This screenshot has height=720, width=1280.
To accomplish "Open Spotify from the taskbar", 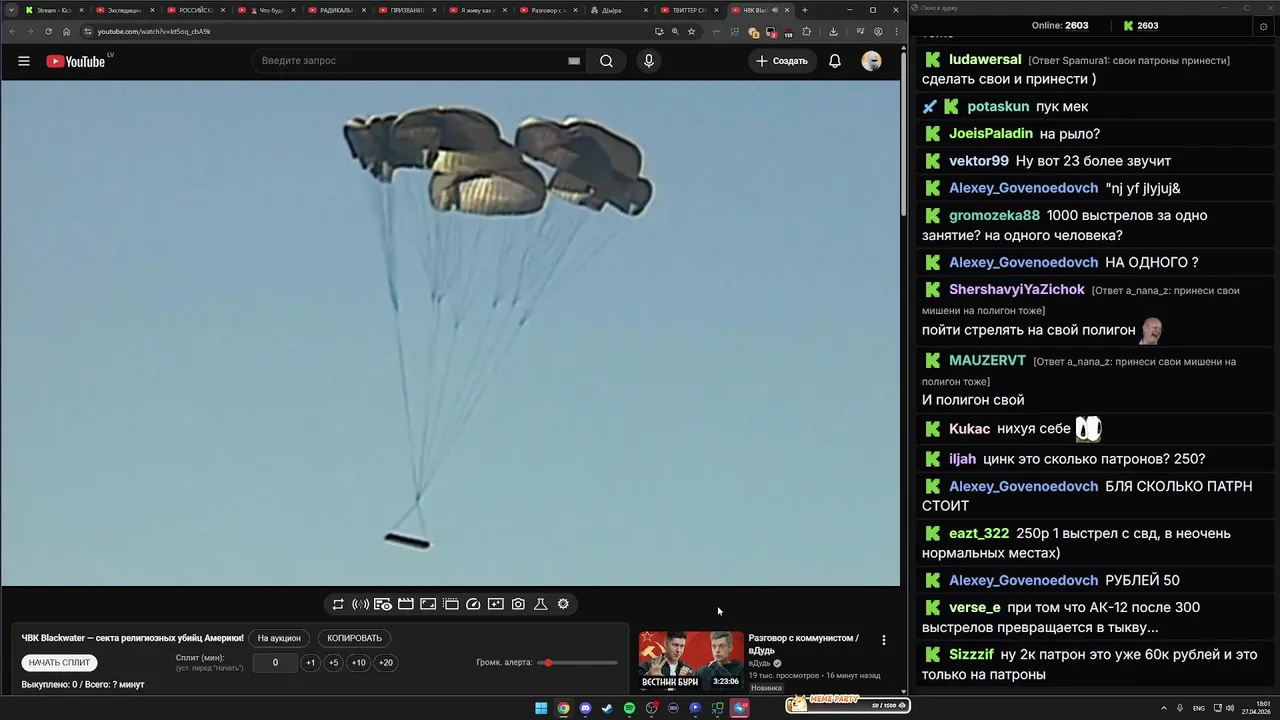I will [x=629, y=708].
